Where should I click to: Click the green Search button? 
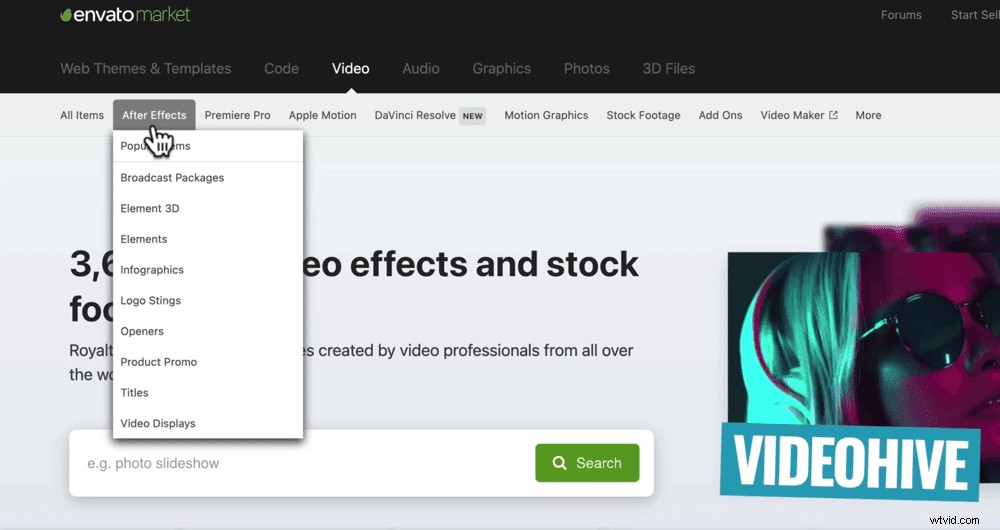(587, 463)
